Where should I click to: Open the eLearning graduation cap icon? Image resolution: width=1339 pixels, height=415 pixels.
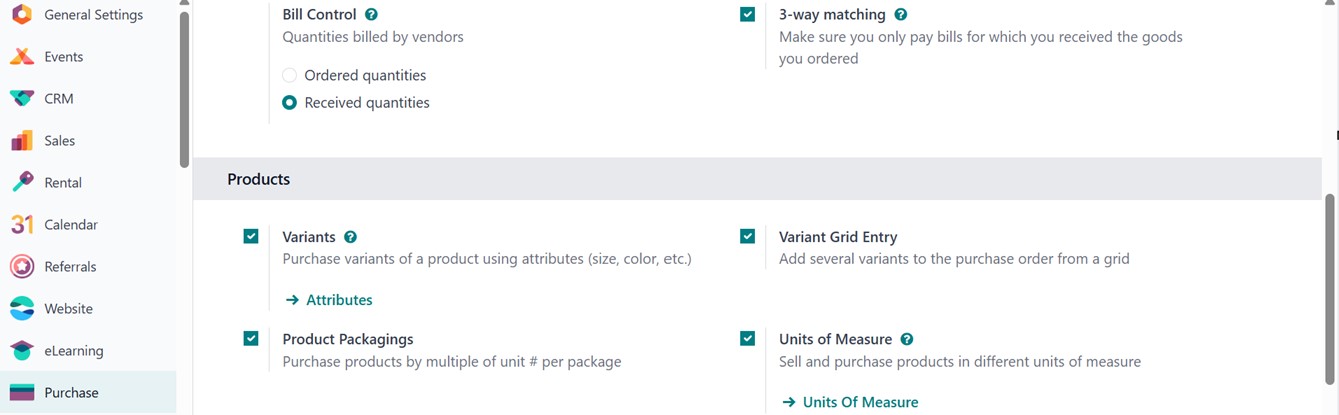coord(22,351)
